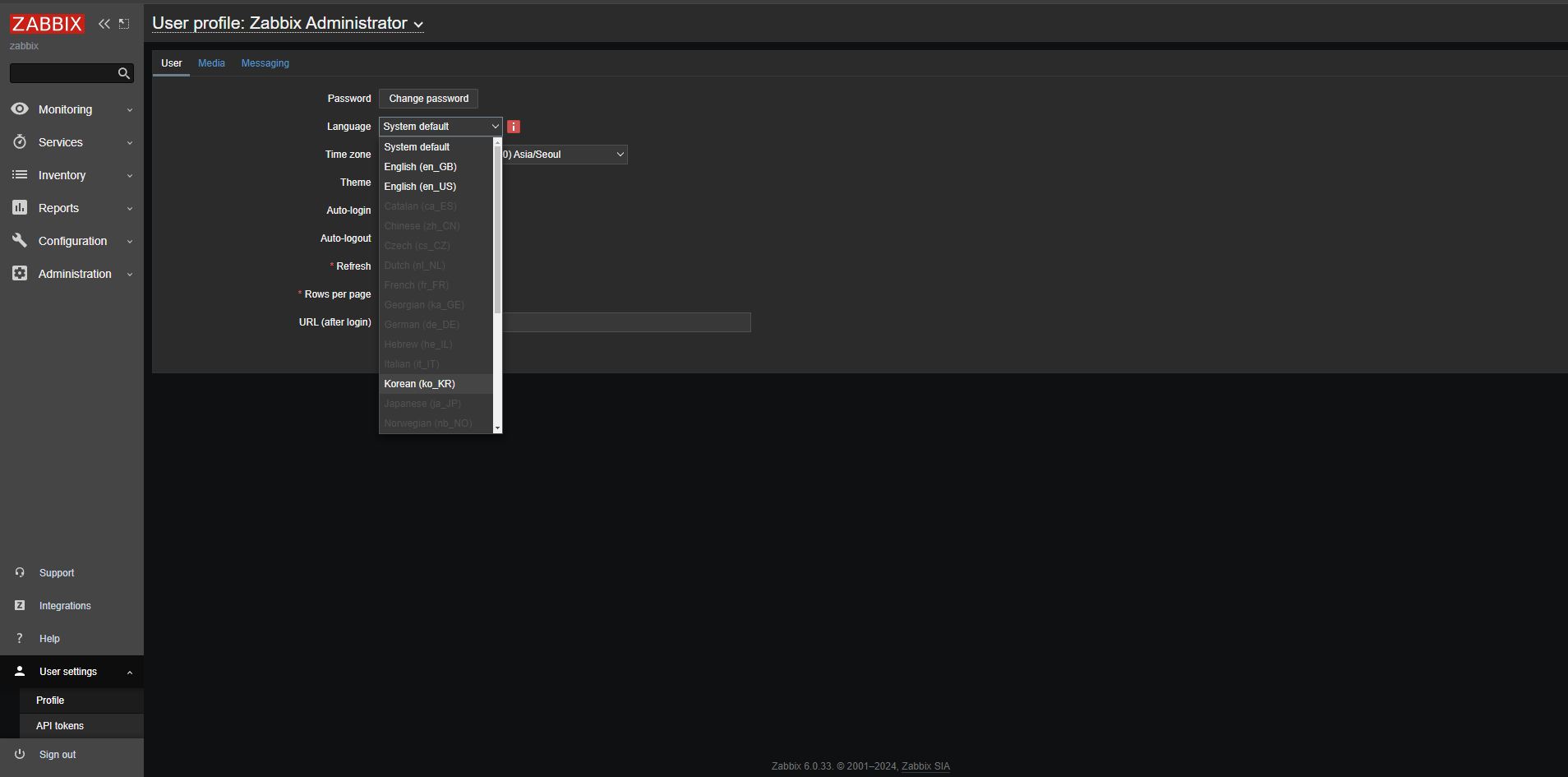Click disabled Japanese (ja_JP) option
1568x777 pixels.
(x=436, y=404)
